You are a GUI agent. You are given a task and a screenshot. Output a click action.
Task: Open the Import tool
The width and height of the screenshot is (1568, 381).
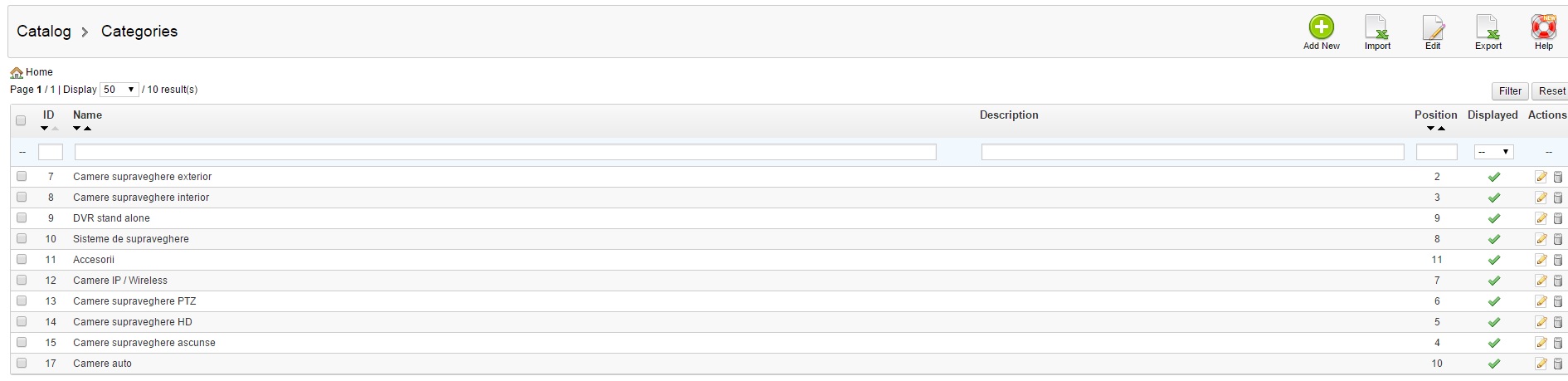1377,28
